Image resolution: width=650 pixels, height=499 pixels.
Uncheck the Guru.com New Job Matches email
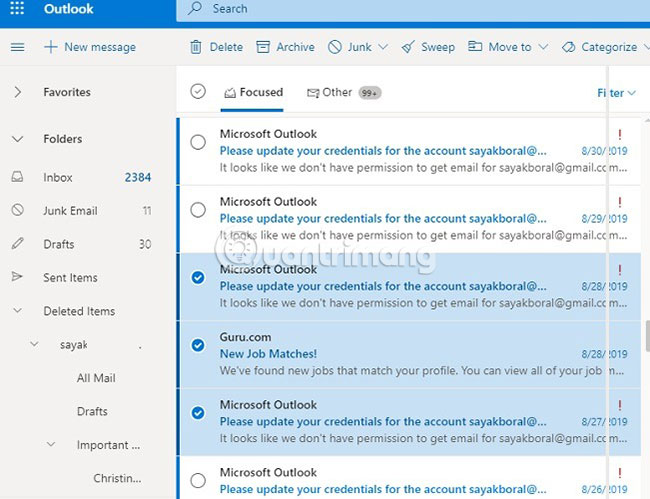198,345
